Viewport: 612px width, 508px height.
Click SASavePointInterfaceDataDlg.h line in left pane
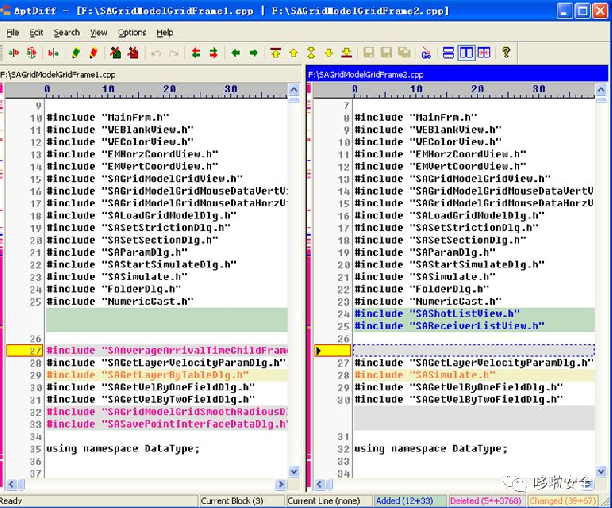[x=167, y=424]
